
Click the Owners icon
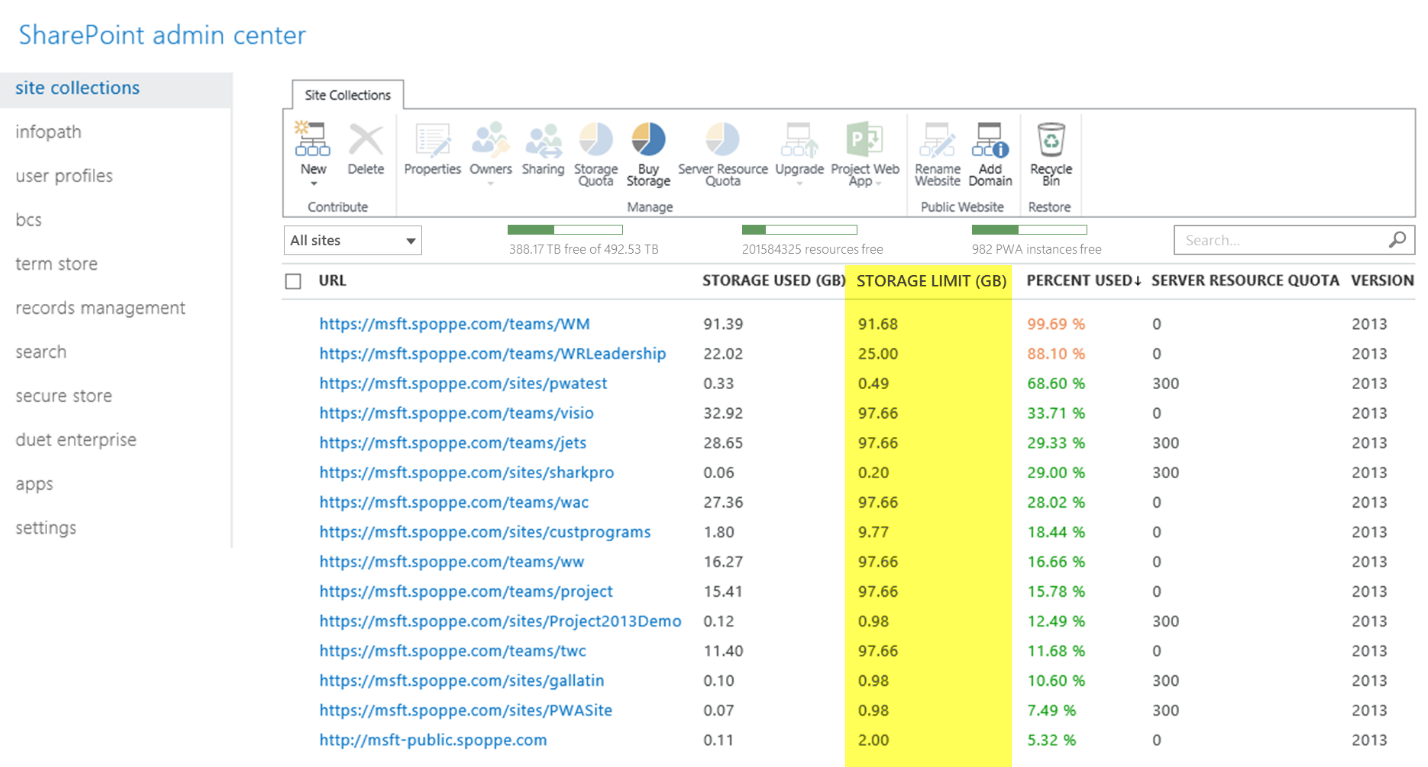point(490,148)
